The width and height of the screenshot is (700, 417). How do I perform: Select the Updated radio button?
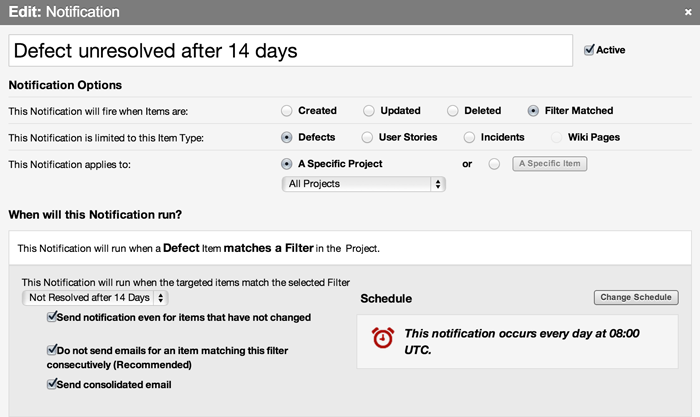coord(369,111)
